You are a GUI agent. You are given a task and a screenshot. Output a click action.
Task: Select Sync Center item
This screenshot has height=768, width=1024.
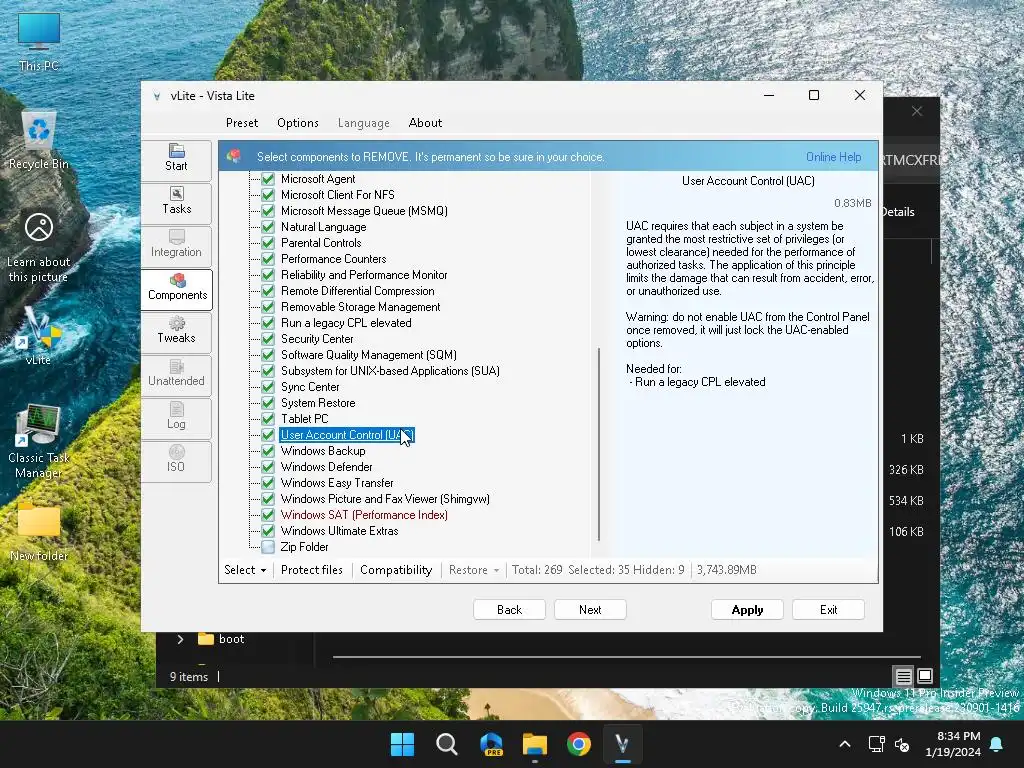(310, 387)
